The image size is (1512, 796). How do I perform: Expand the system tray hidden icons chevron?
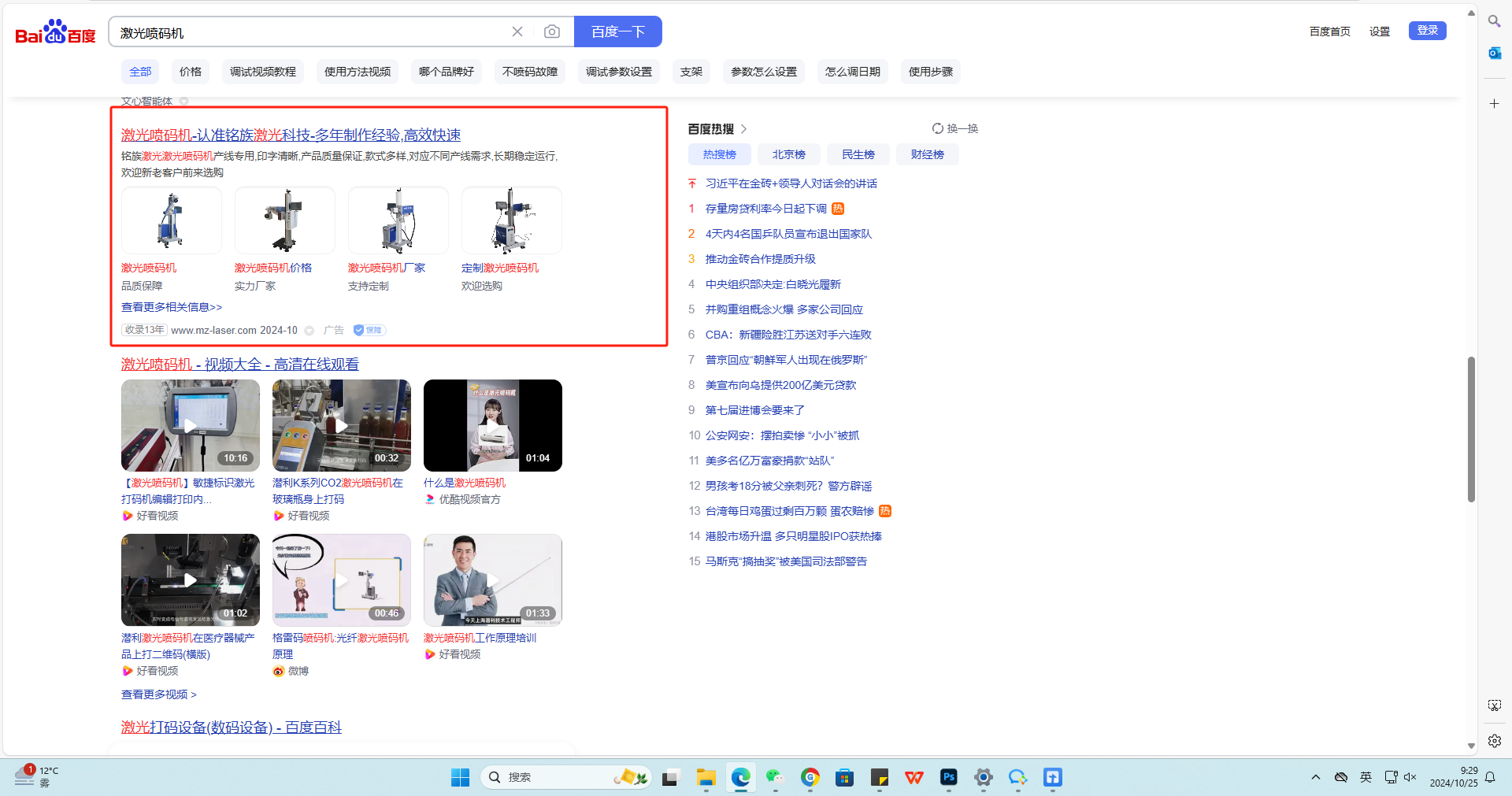[1315, 777]
